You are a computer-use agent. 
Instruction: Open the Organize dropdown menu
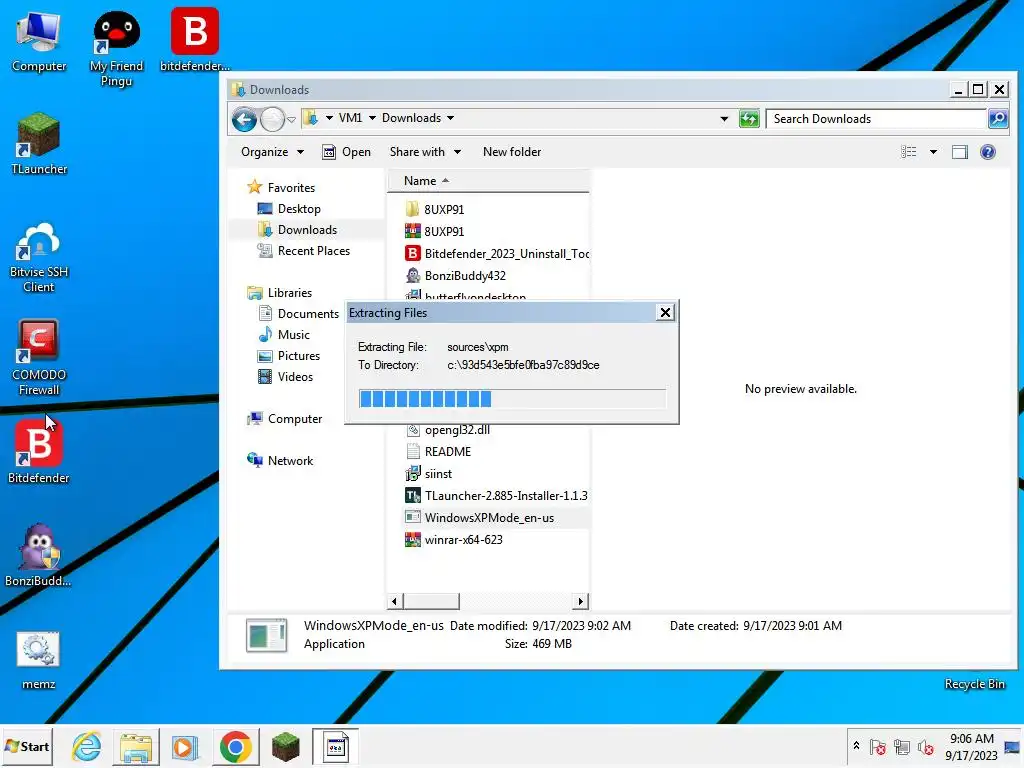click(x=272, y=152)
